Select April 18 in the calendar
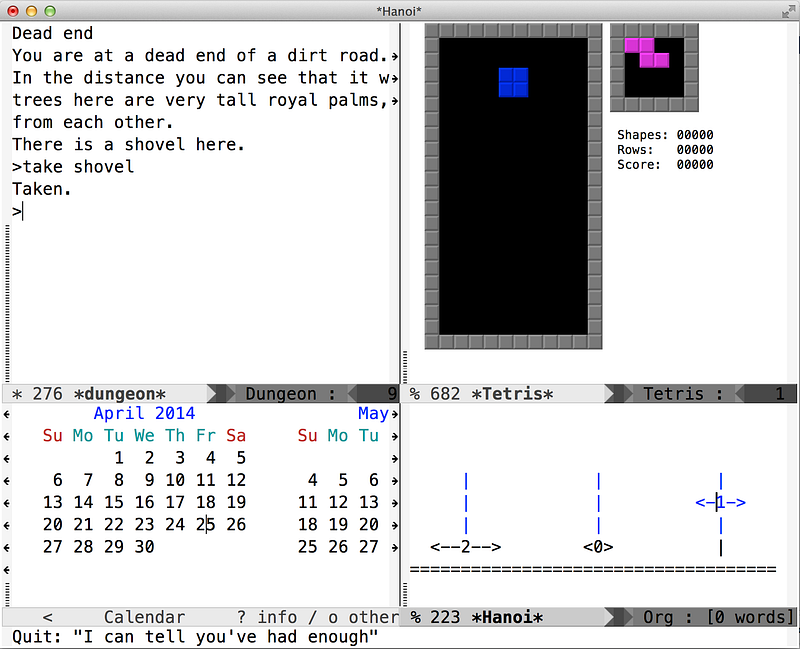Image resolution: width=800 pixels, height=649 pixels. click(x=205, y=502)
